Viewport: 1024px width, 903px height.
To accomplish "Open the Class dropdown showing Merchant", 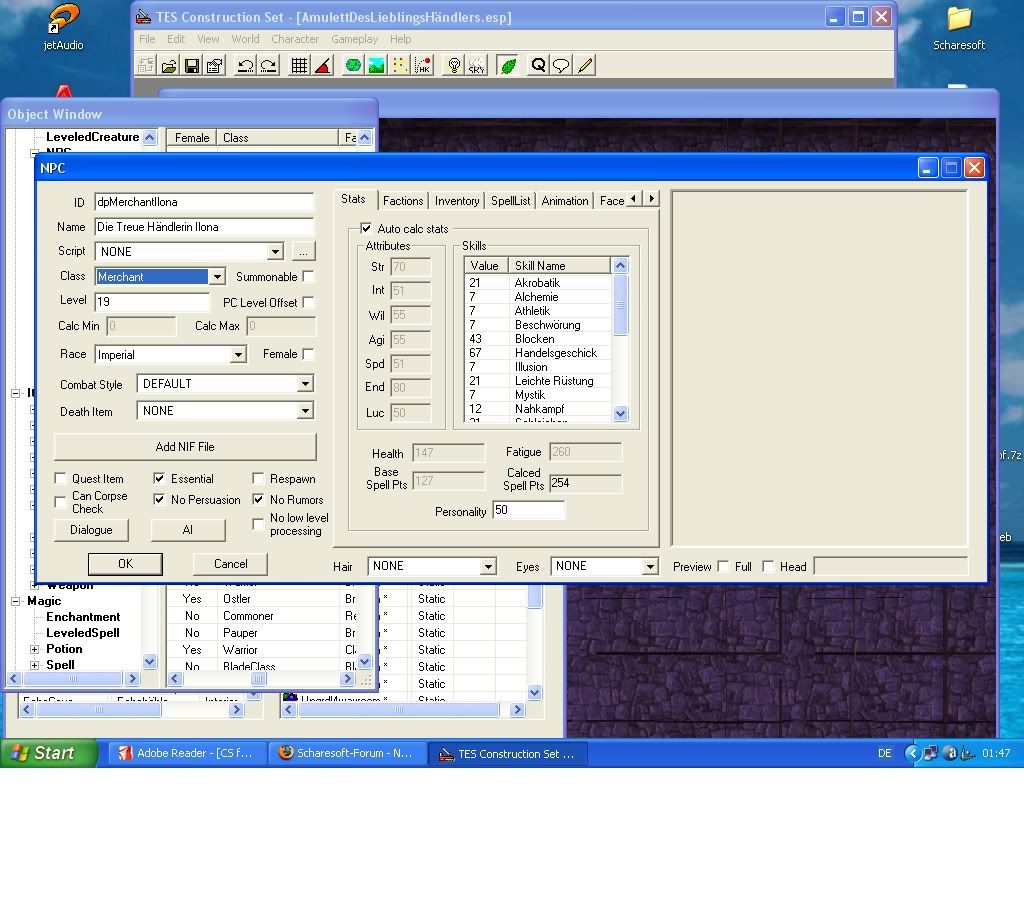I will click(x=216, y=277).
